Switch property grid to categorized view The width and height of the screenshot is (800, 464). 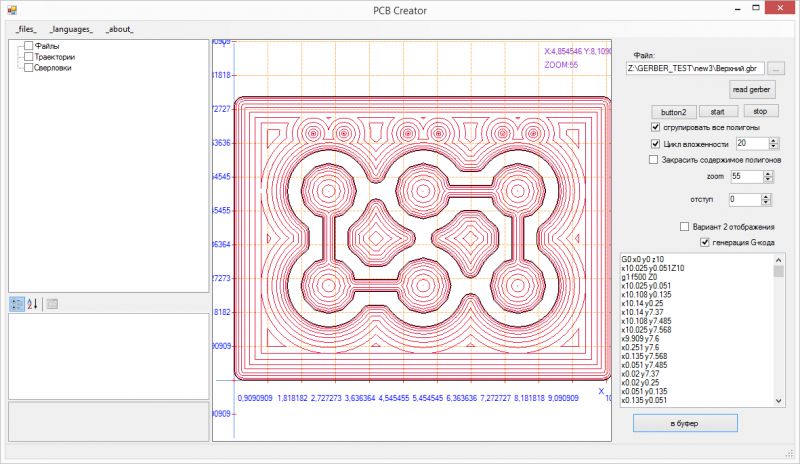click(17, 304)
